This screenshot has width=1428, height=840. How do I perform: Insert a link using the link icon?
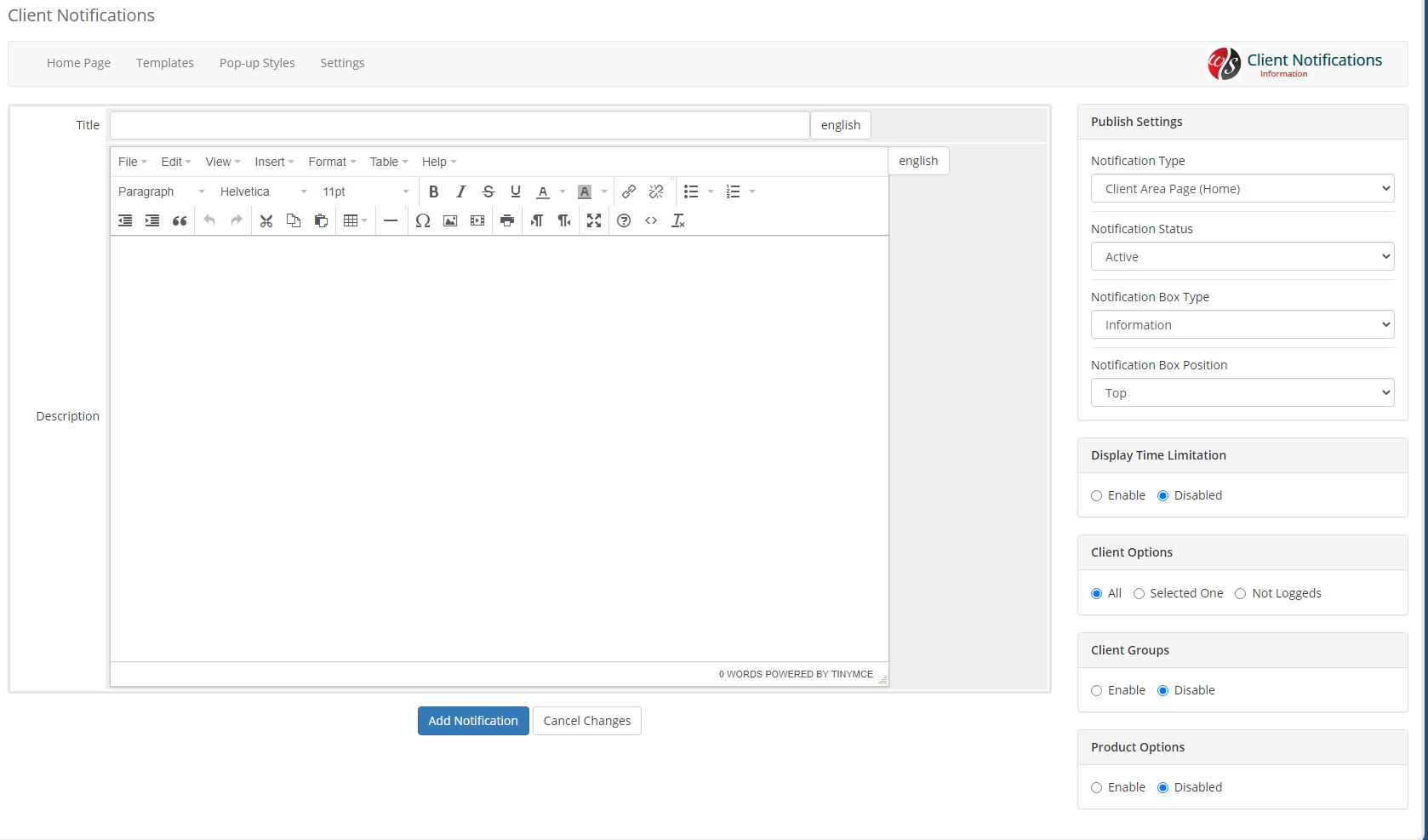click(629, 191)
